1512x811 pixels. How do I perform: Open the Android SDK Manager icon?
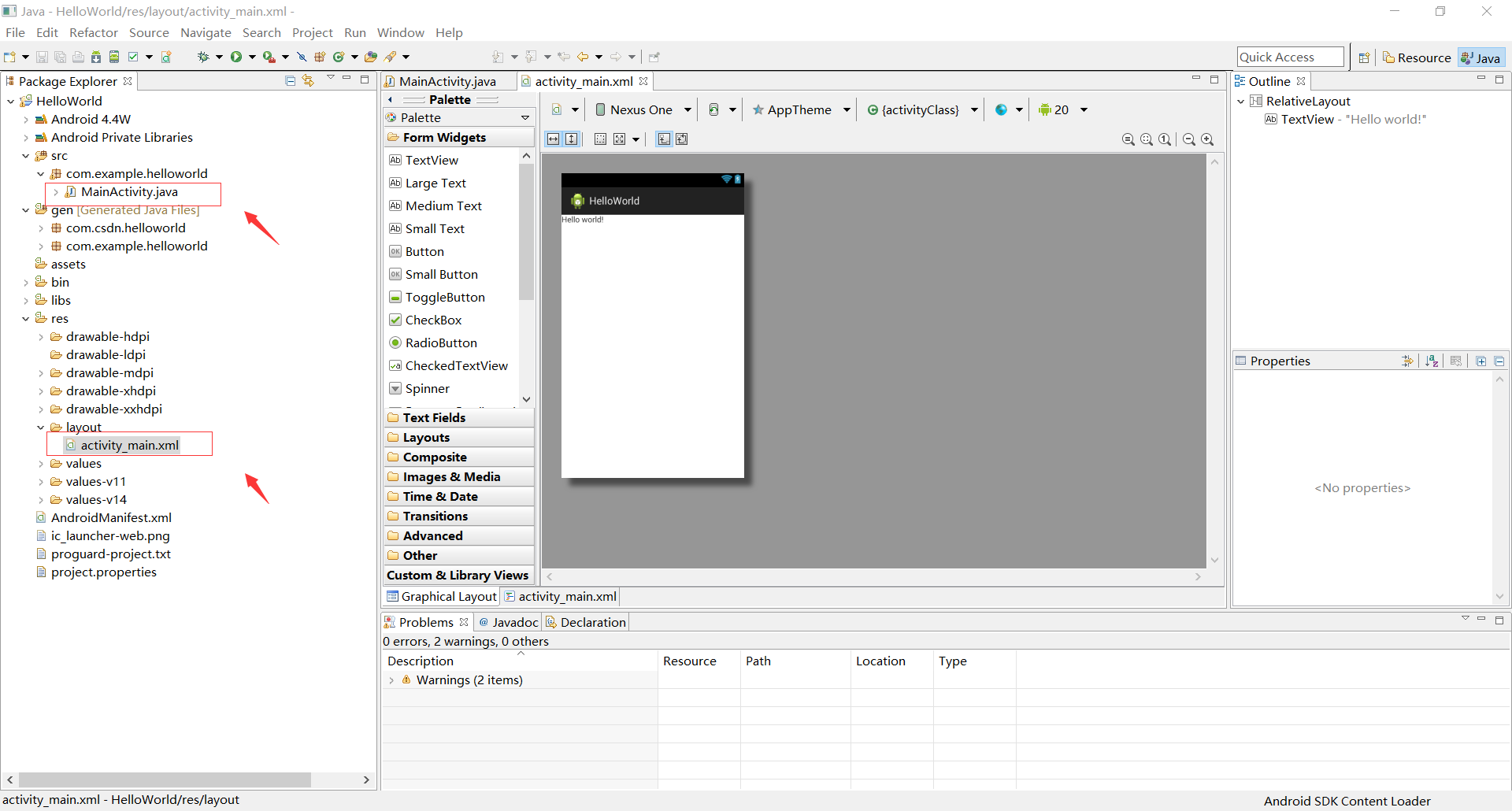click(x=96, y=57)
